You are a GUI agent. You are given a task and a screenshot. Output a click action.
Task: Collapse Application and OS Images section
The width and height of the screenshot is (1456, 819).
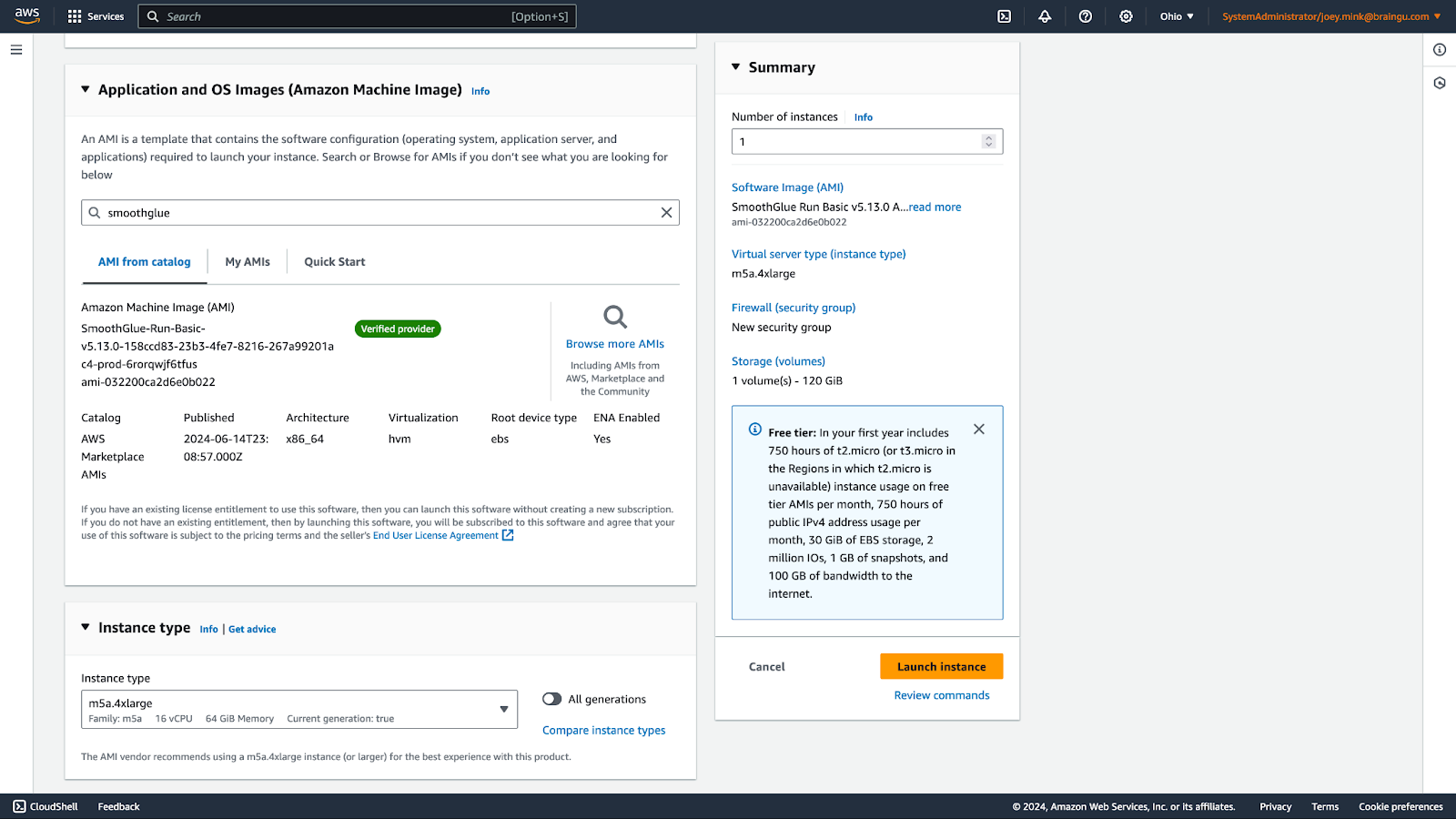point(86,89)
